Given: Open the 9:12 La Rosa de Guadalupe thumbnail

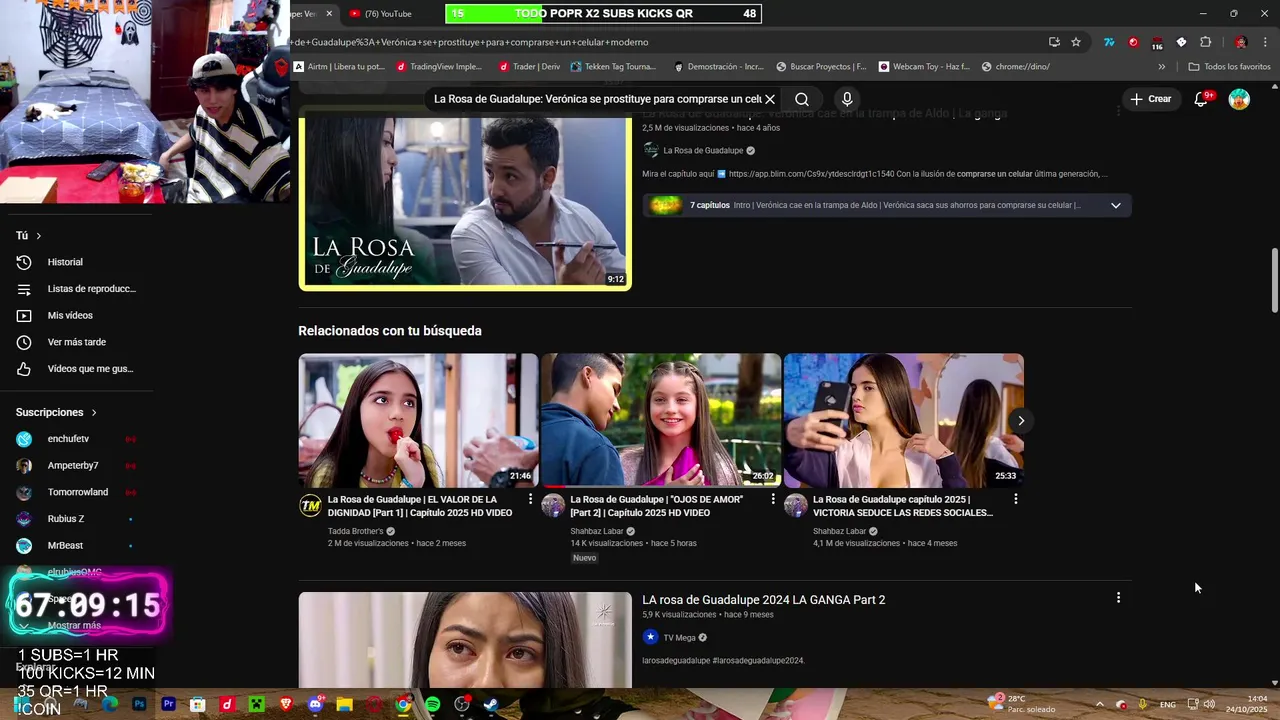Looking at the screenshot, I should [465, 203].
